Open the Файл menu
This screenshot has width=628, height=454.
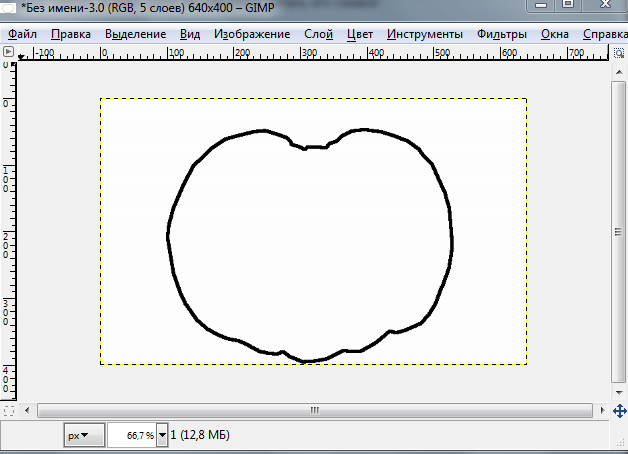pyautogui.click(x=22, y=34)
